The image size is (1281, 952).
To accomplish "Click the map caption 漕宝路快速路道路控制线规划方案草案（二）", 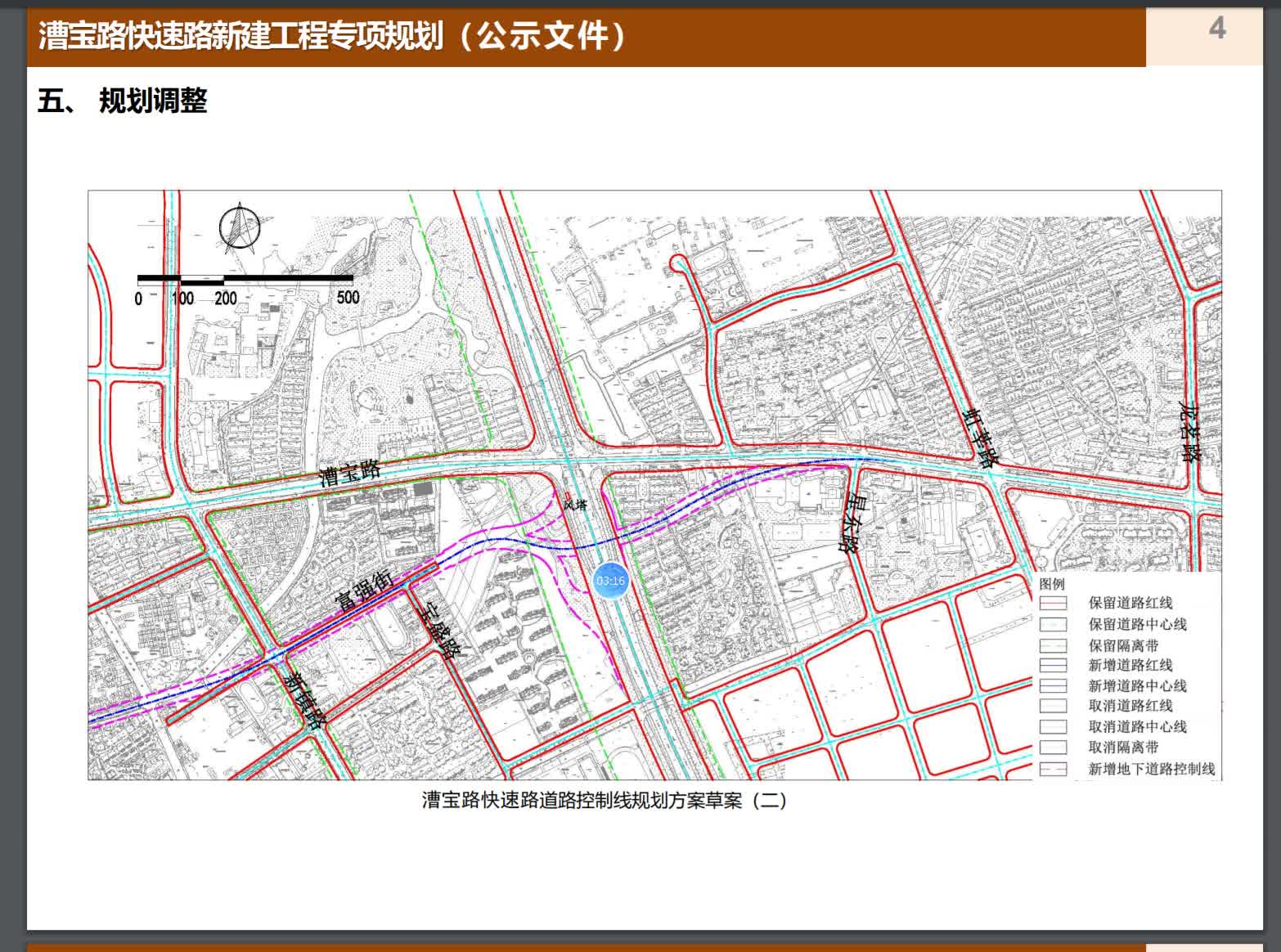I will pos(605,800).
